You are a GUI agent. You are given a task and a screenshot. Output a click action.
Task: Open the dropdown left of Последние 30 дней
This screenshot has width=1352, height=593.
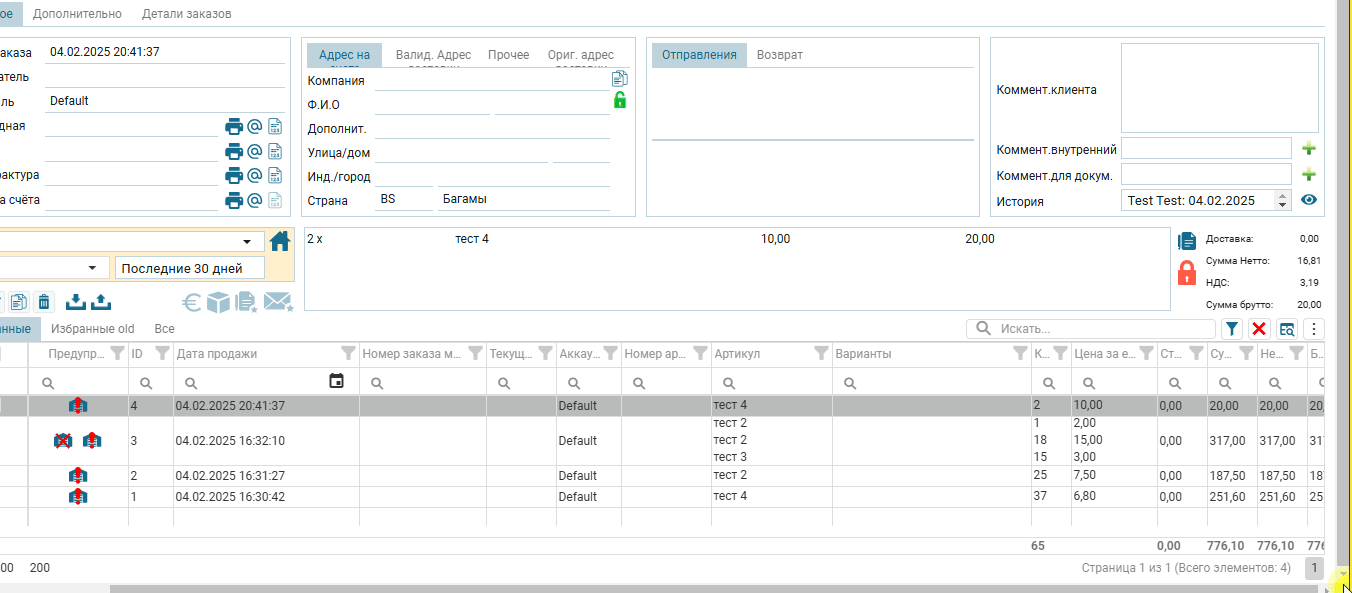tap(92, 268)
